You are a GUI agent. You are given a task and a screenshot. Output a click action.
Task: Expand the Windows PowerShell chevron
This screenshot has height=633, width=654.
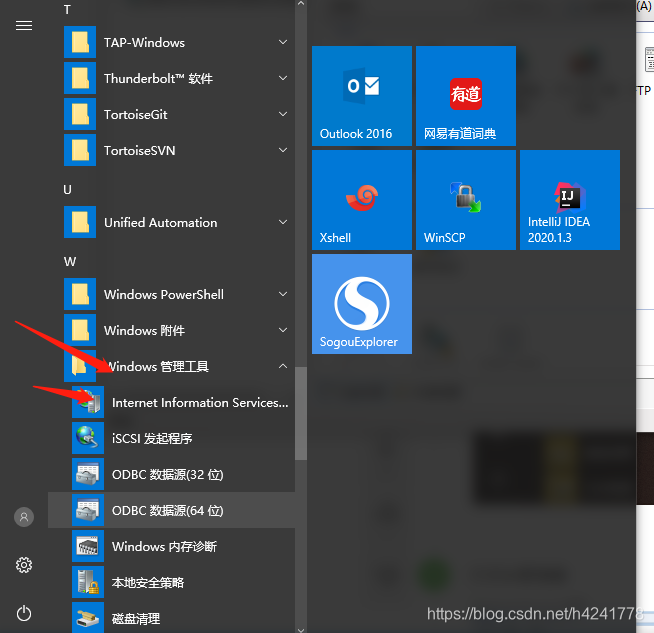point(283,294)
